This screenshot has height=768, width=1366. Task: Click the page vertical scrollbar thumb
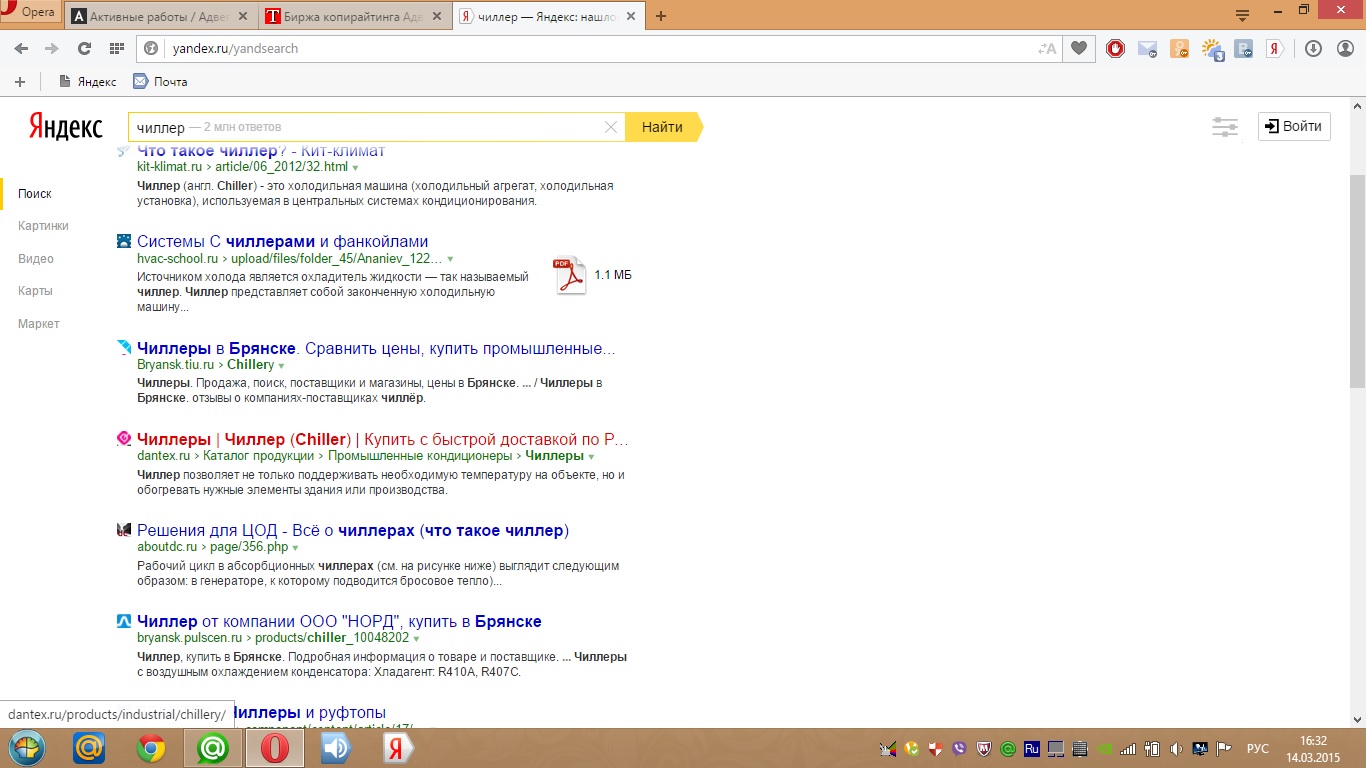[x=1357, y=280]
